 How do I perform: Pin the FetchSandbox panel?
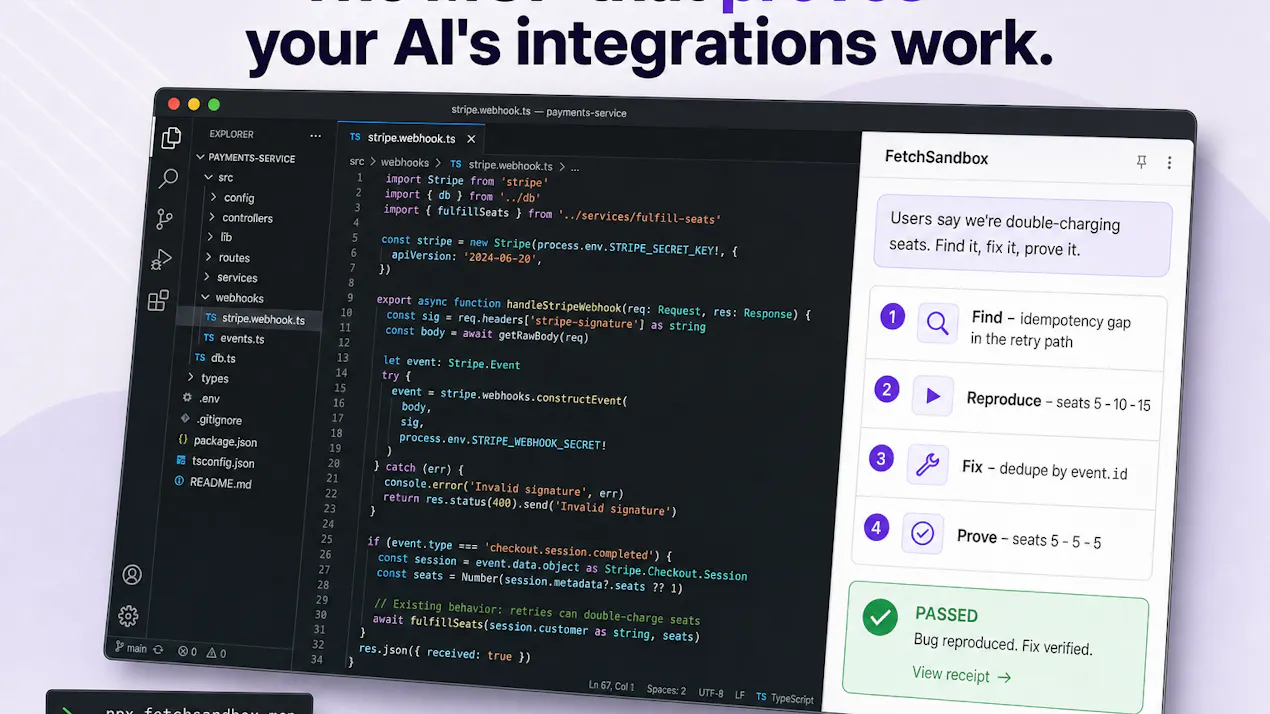pos(1142,162)
